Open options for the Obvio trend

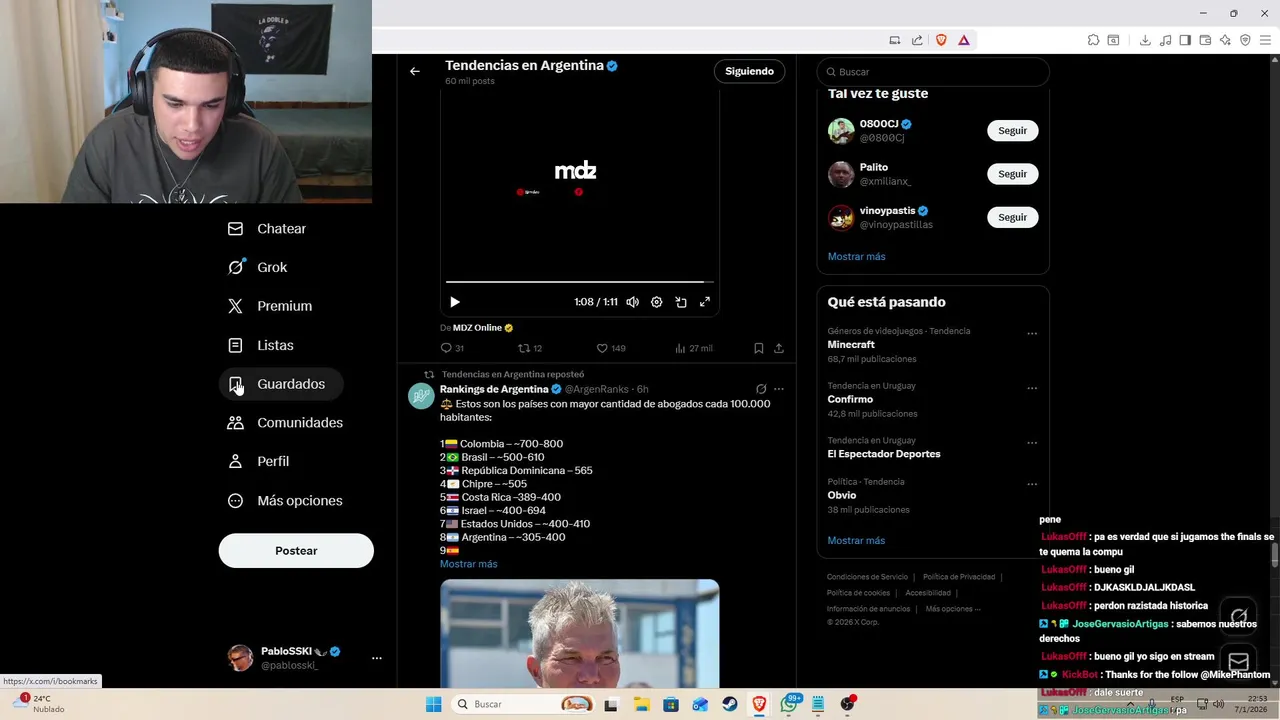pos(1032,485)
